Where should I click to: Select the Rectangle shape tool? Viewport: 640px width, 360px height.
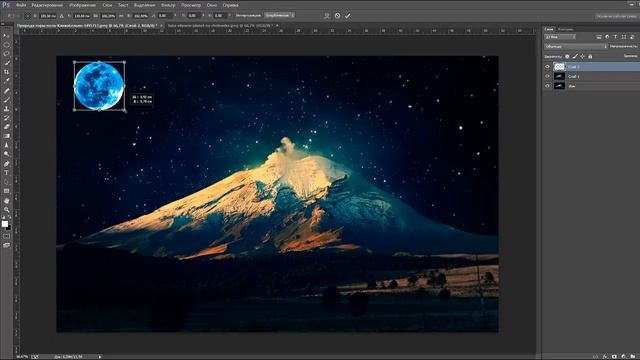pyautogui.click(x=7, y=191)
